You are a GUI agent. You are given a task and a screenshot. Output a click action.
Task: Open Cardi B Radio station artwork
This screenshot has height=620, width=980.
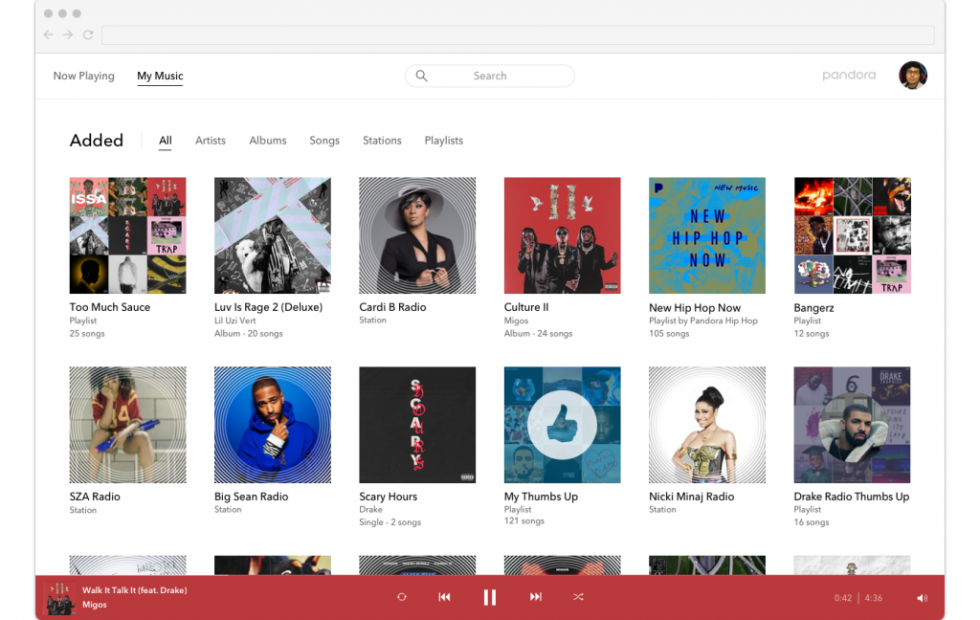[417, 236]
